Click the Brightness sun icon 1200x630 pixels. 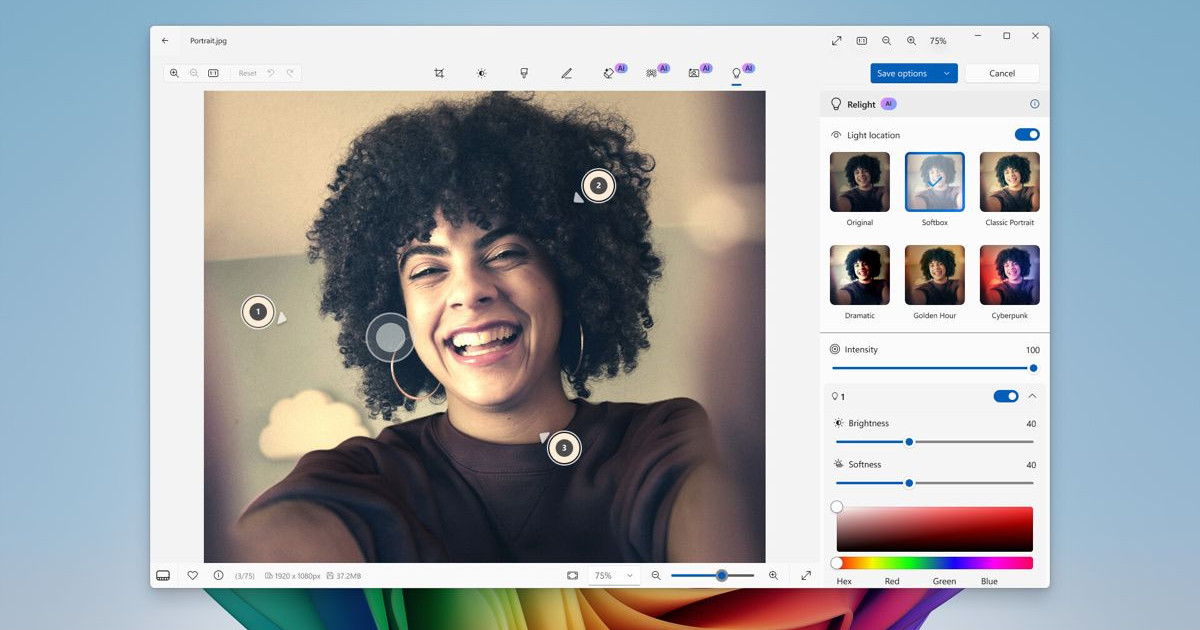[x=839, y=423]
